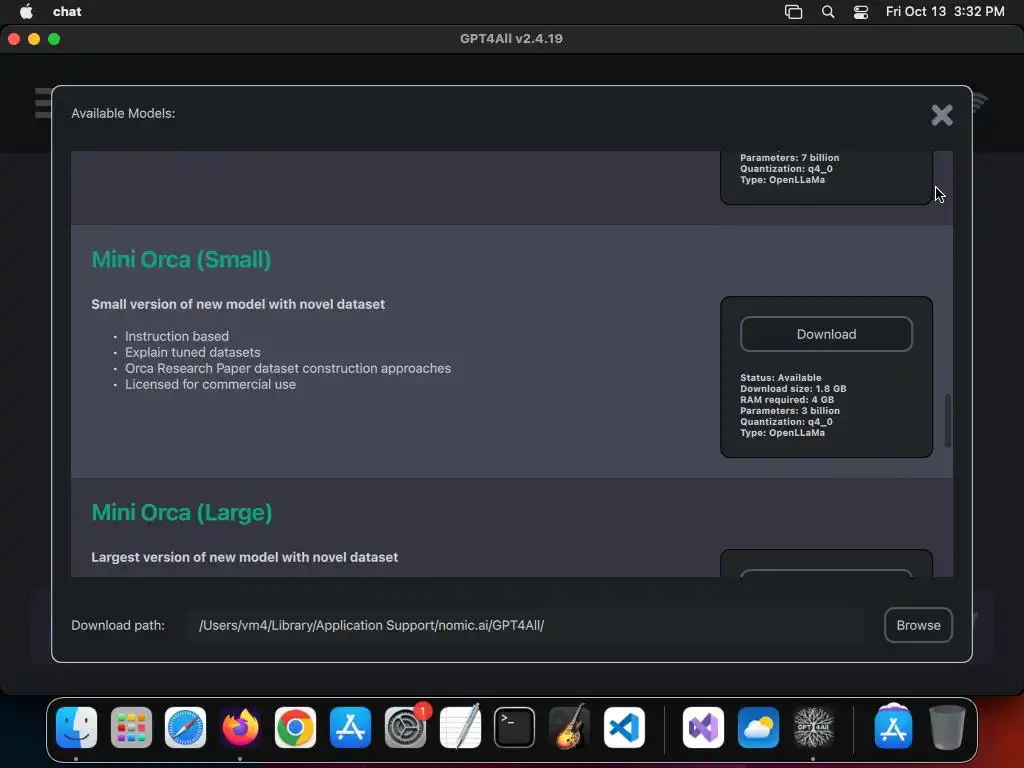This screenshot has height=768, width=1024.
Task: Open Google Chrome from the Dock
Action: (295, 728)
